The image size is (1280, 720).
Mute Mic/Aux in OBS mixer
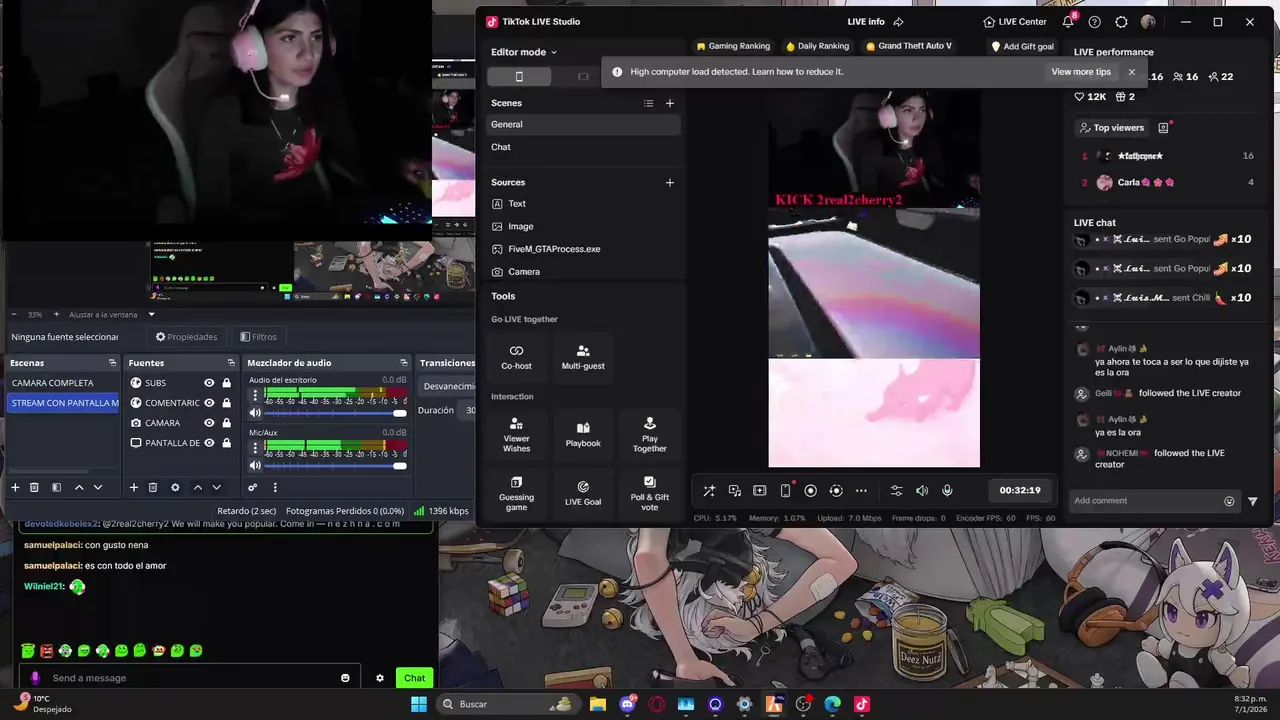pos(255,465)
